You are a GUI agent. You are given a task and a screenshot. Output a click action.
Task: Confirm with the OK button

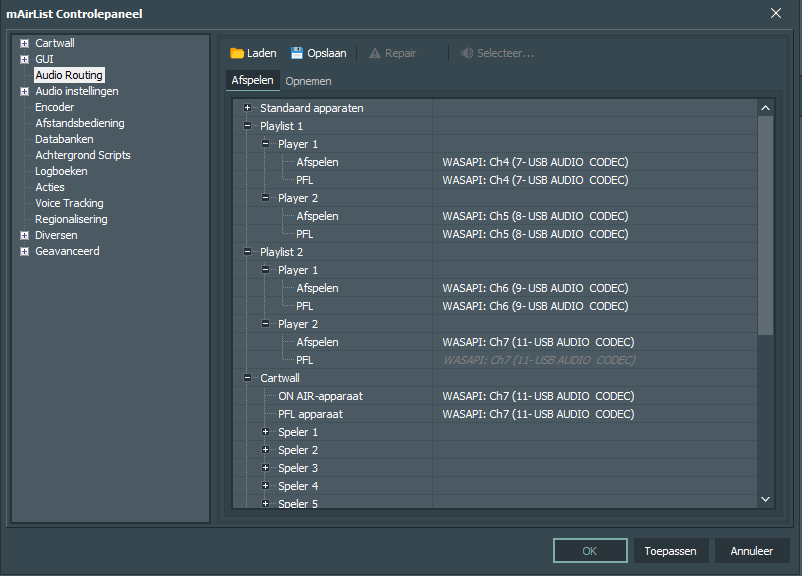[590, 551]
